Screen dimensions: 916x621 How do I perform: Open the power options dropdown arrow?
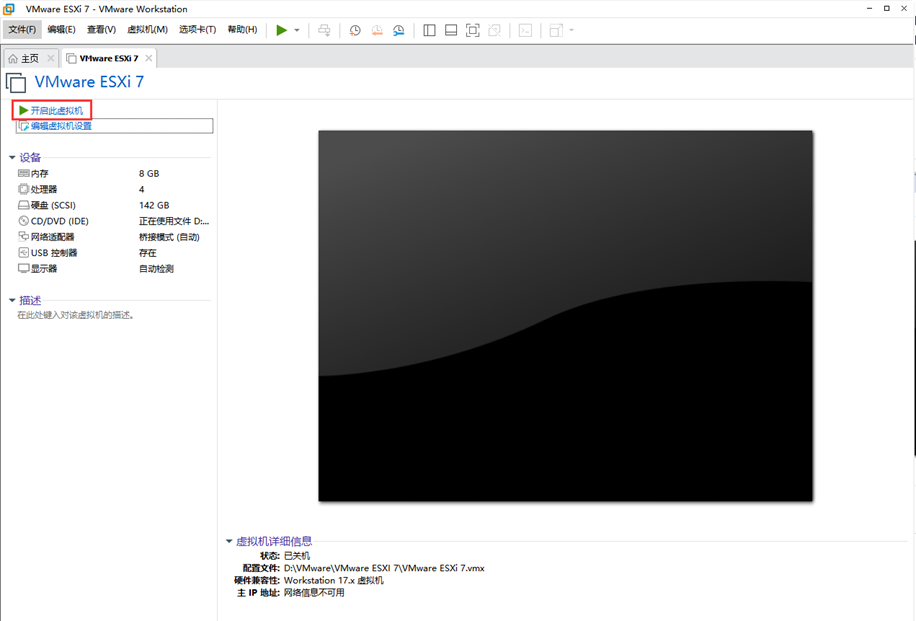[297, 30]
